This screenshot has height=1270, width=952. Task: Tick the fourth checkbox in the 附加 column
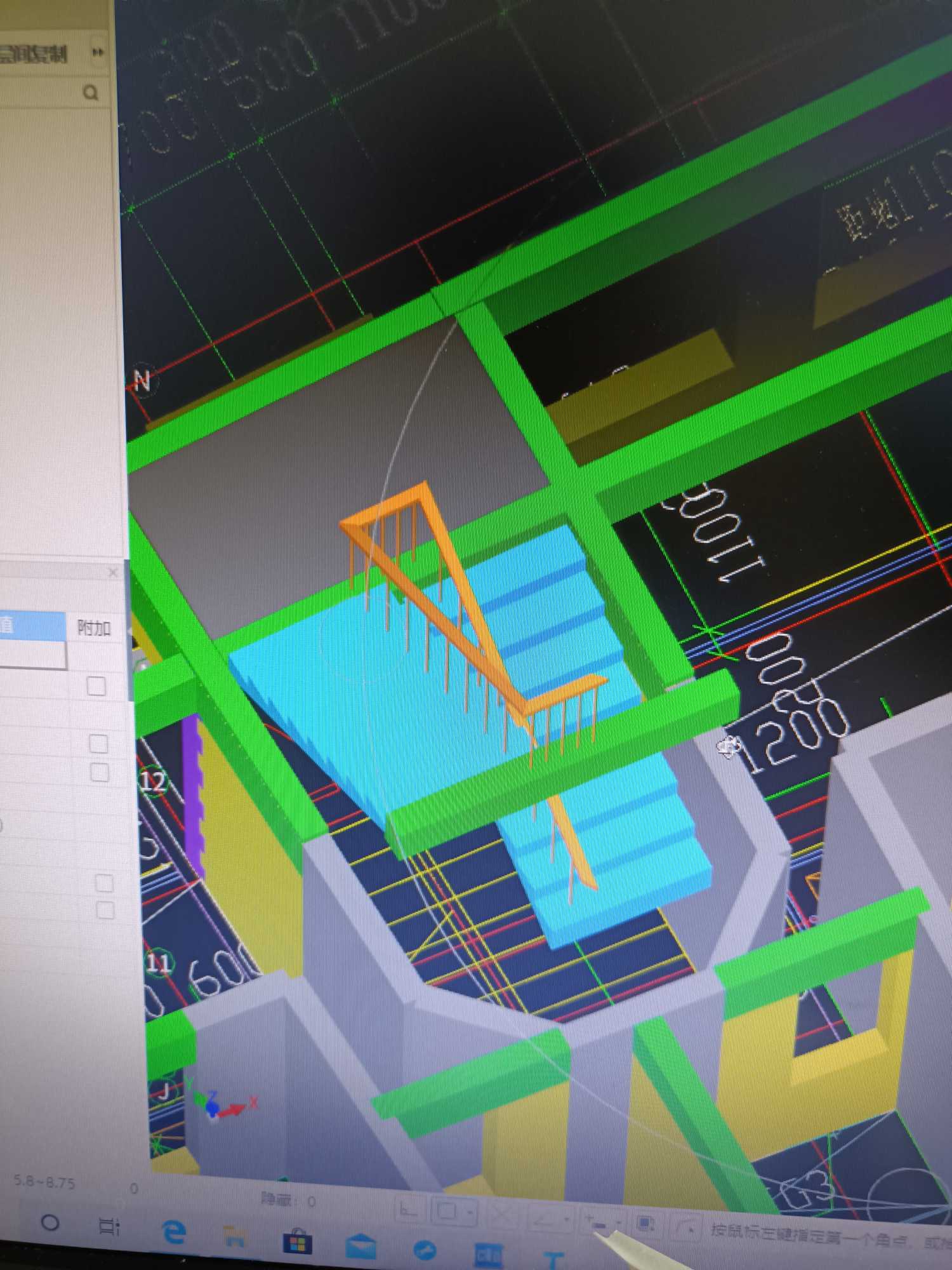pos(103,883)
